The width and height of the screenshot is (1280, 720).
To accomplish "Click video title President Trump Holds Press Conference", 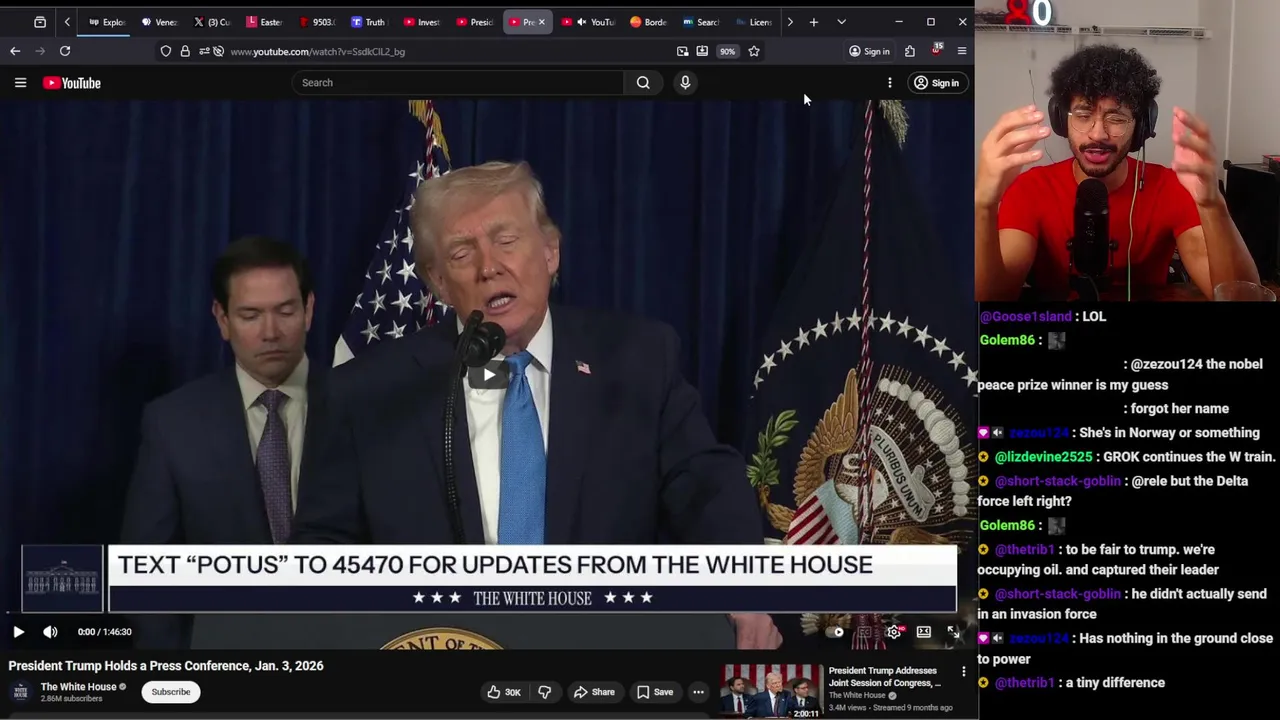I will [x=166, y=666].
